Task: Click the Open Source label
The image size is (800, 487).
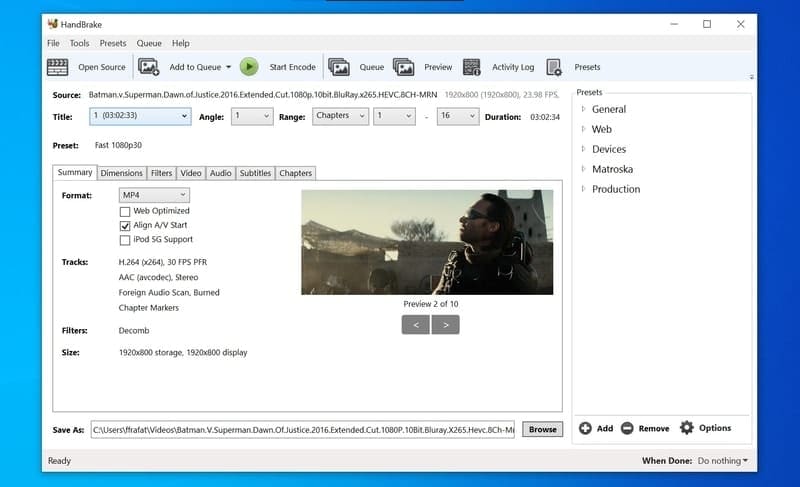Action: (102, 67)
